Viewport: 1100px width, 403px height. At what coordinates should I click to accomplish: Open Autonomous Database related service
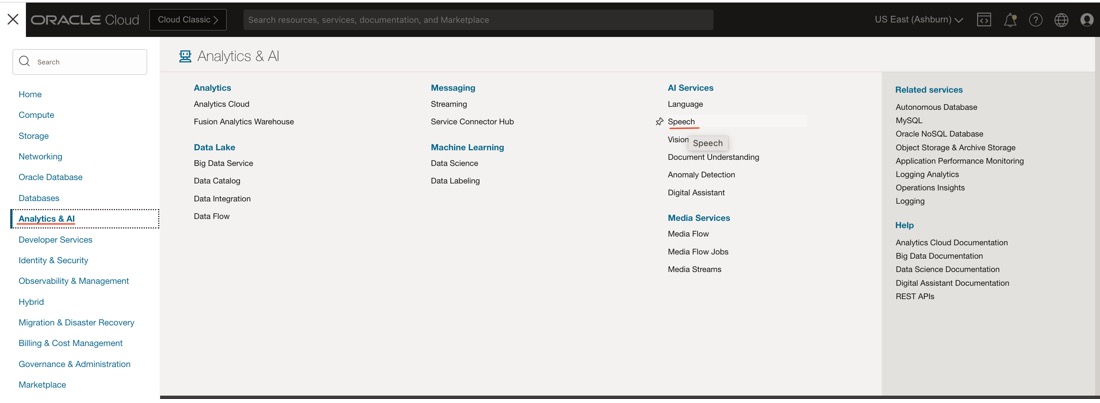pos(937,107)
